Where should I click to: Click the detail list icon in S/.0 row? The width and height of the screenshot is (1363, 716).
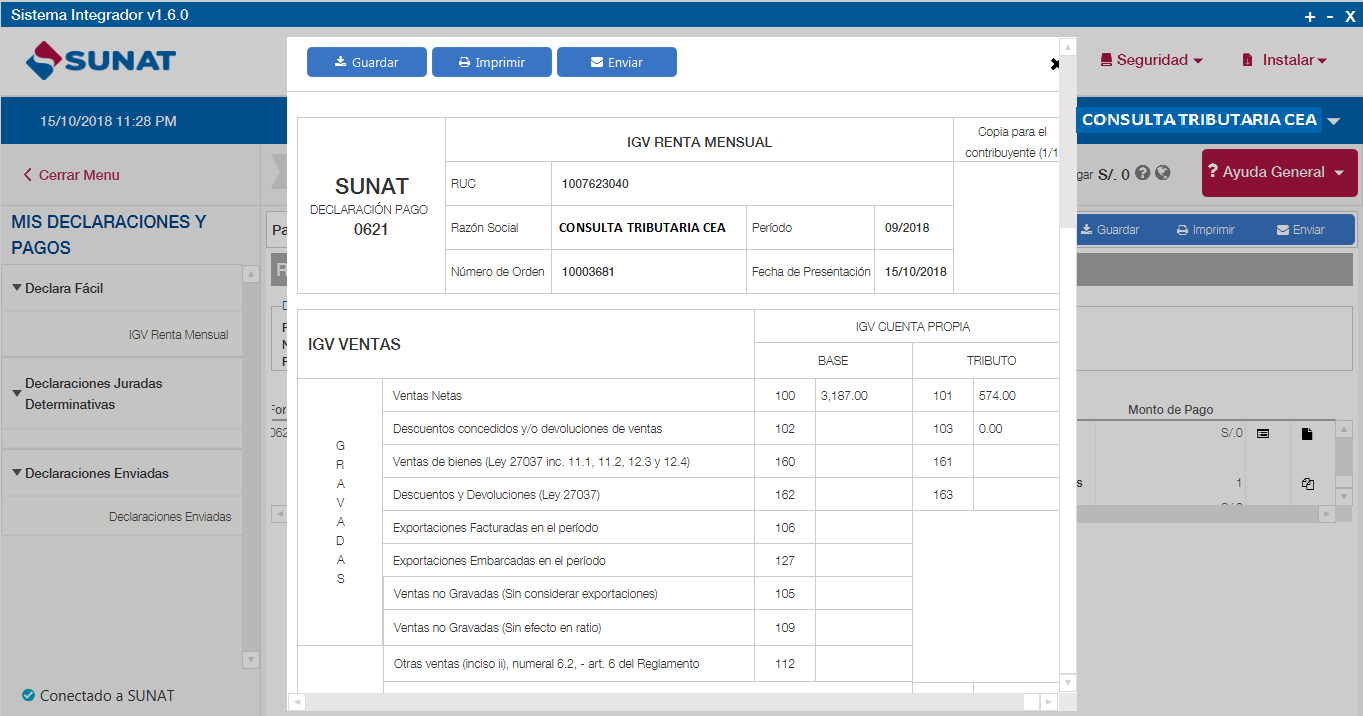pyautogui.click(x=1263, y=433)
